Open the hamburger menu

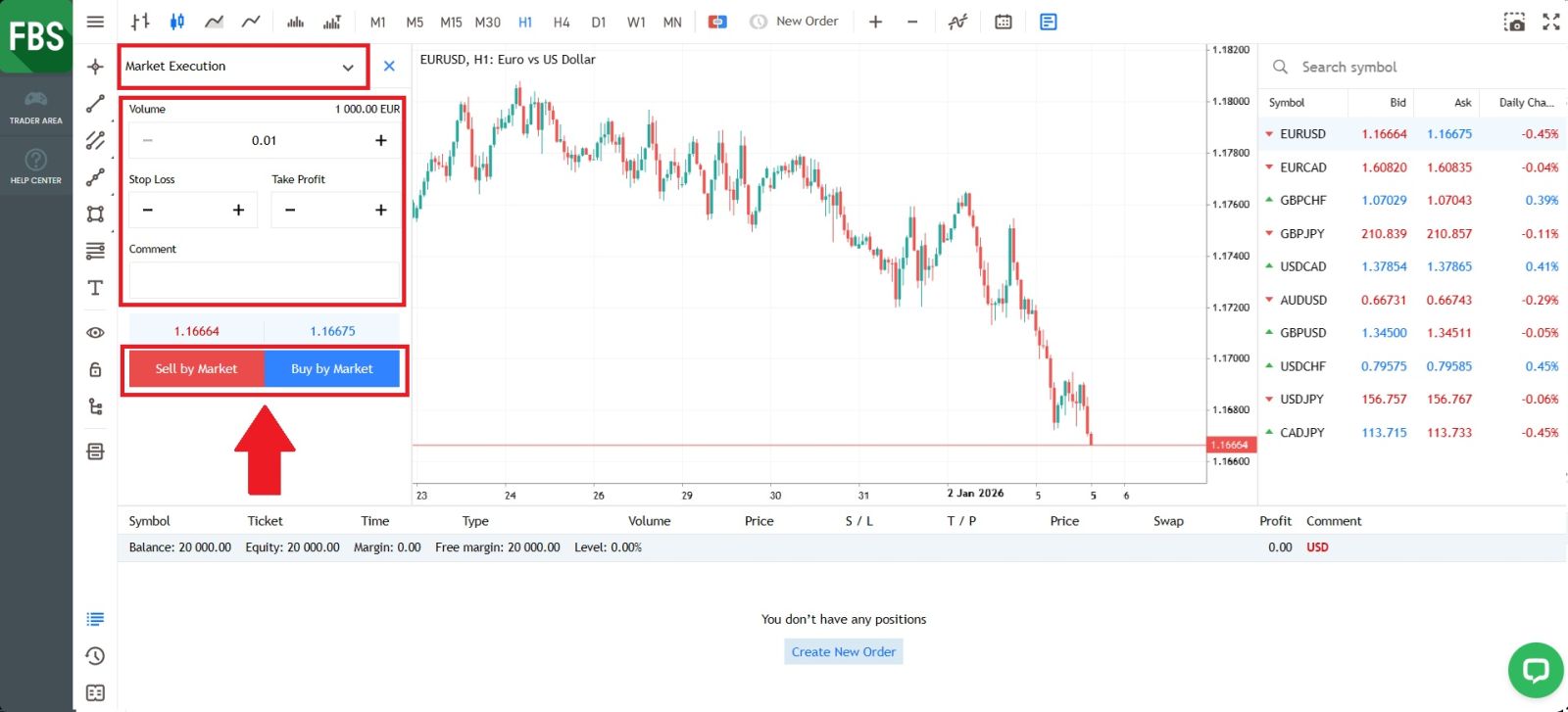coord(95,22)
